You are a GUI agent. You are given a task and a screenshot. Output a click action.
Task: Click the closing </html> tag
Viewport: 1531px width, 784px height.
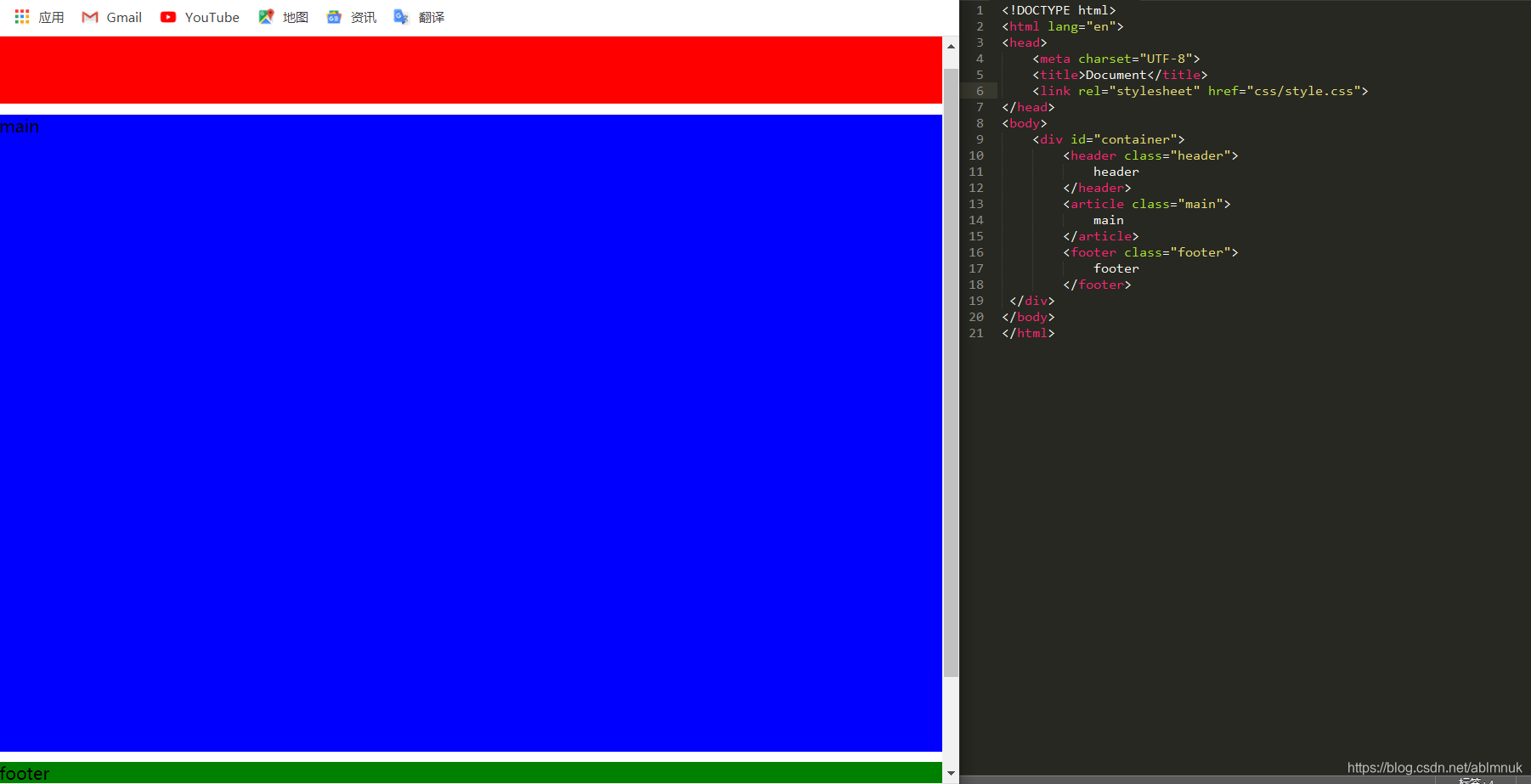pyautogui.click(x=1028, y=333)
